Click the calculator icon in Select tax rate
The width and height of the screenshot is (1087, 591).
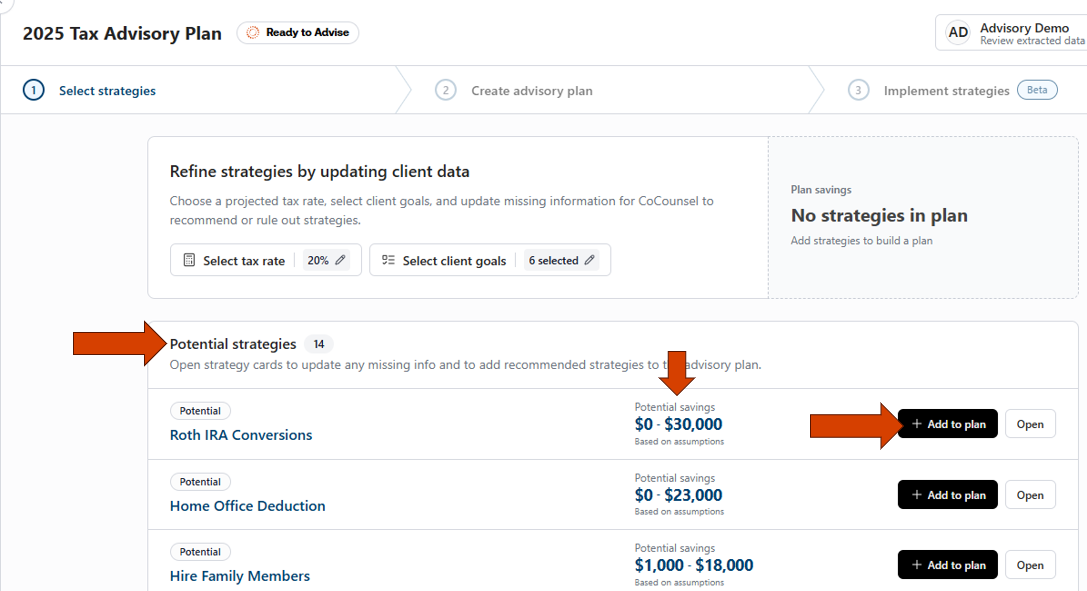point(189,260)
